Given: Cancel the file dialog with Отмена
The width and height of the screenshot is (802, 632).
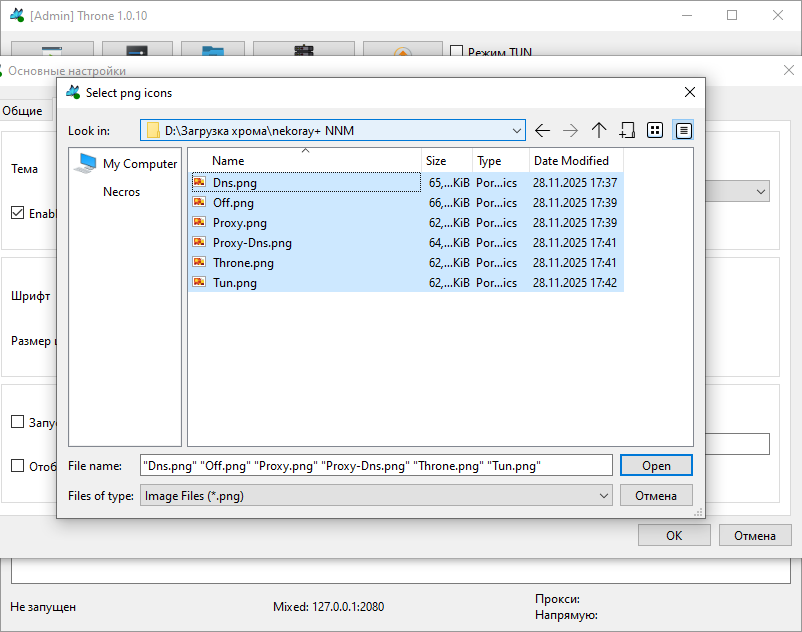Looking at the screenshot, I should coord(656,495).
